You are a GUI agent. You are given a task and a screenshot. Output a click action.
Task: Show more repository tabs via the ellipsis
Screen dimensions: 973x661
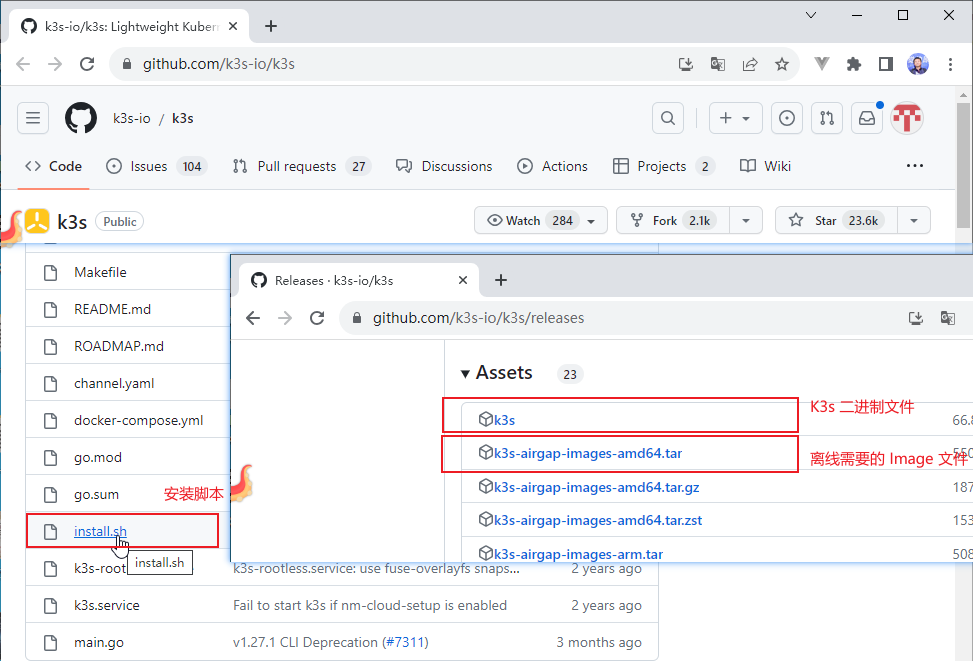click(x=915, y=166)
